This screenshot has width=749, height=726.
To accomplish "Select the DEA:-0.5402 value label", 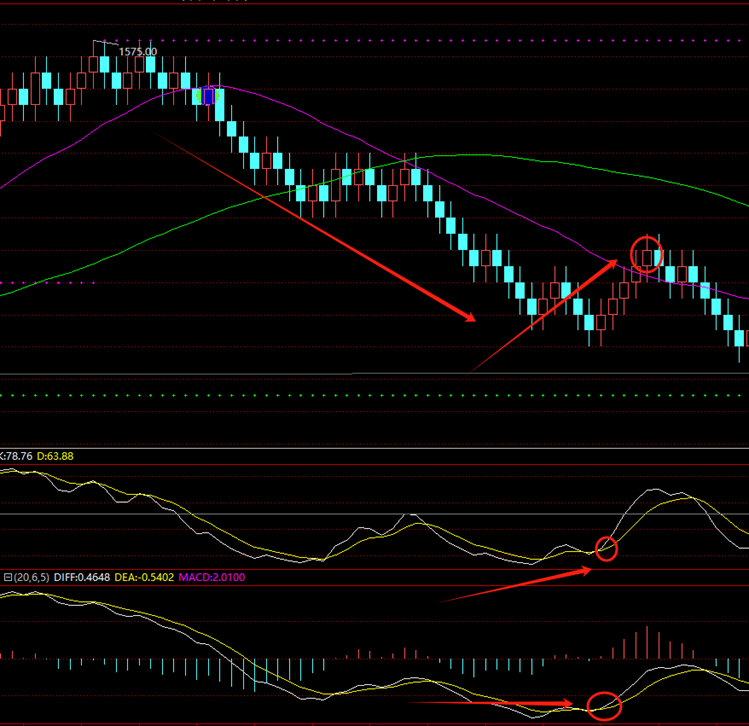I will point(144,577).
